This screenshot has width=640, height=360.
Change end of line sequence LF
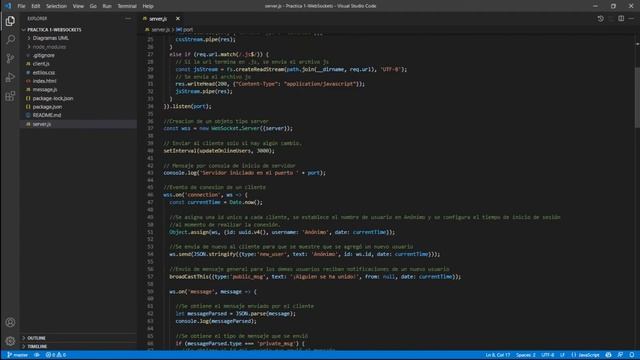(562, 355)
